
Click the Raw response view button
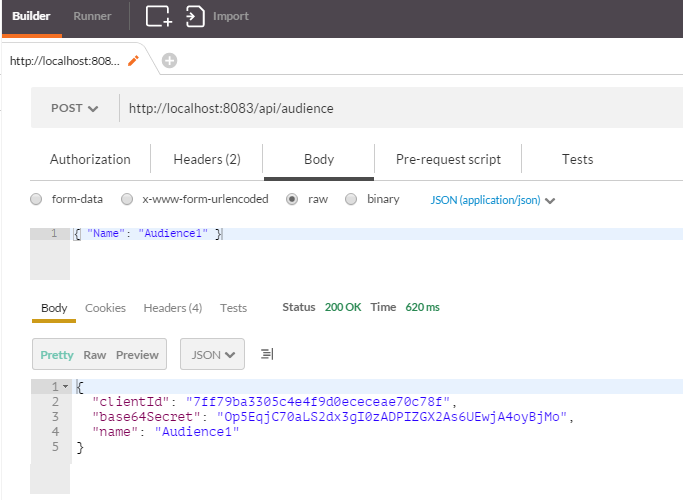click(95, 354)
